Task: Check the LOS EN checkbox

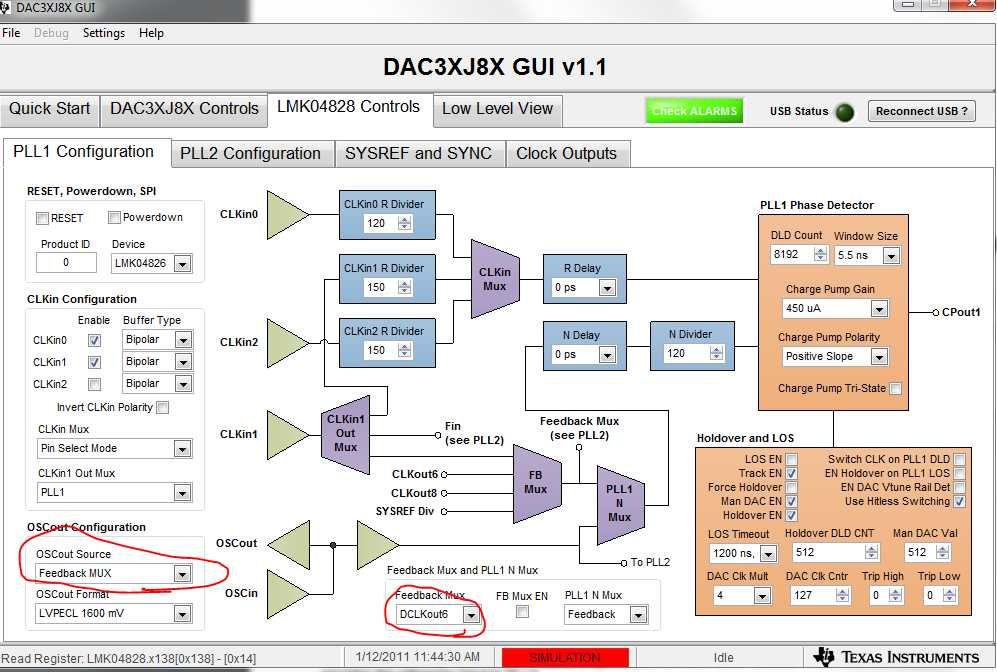Action: click(792, 459)
